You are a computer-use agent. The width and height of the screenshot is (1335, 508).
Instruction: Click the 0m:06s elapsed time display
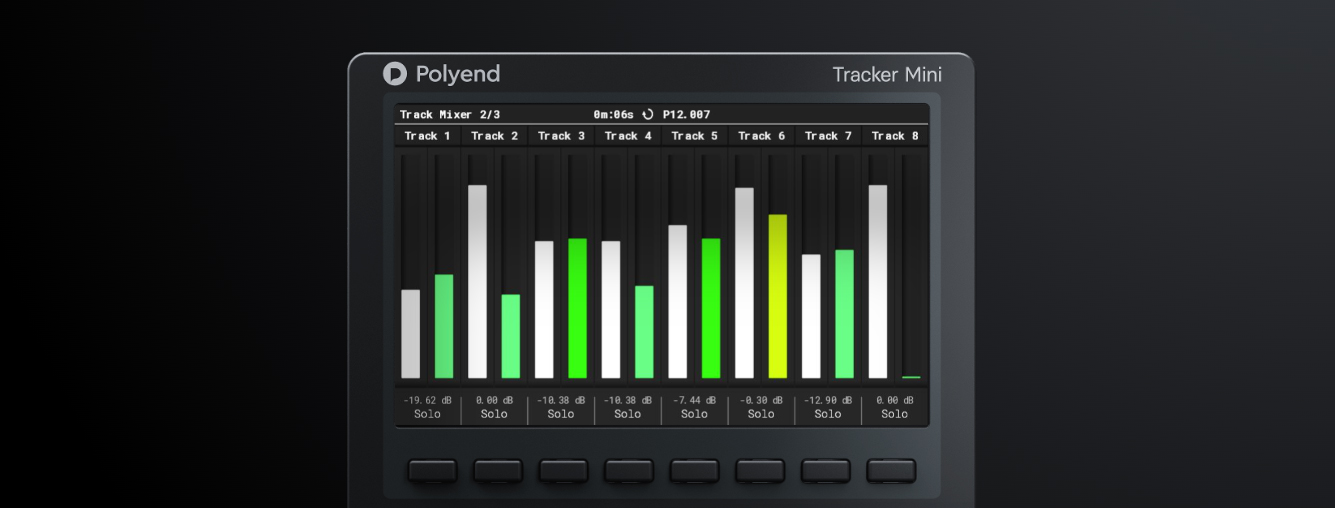coord(614,115)
